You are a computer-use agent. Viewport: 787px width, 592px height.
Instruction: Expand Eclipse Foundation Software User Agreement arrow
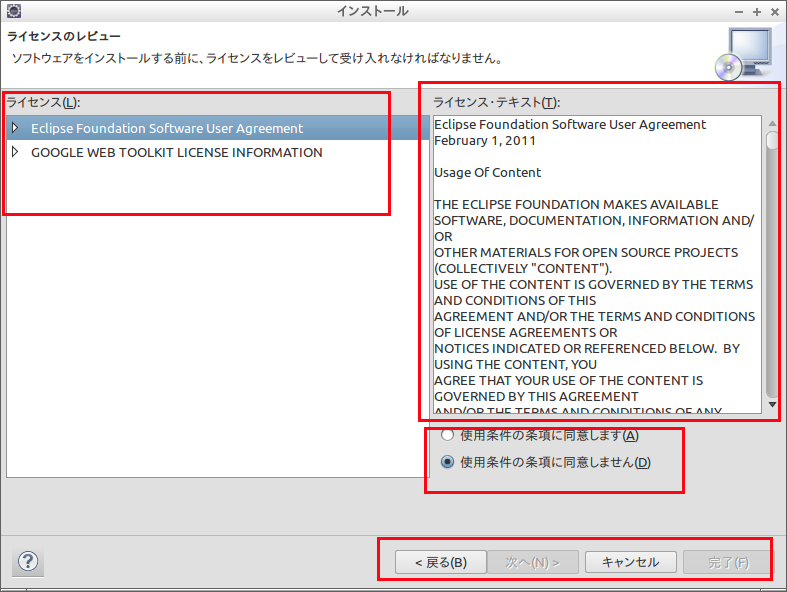pyautogui.click(x=15, y=128)
